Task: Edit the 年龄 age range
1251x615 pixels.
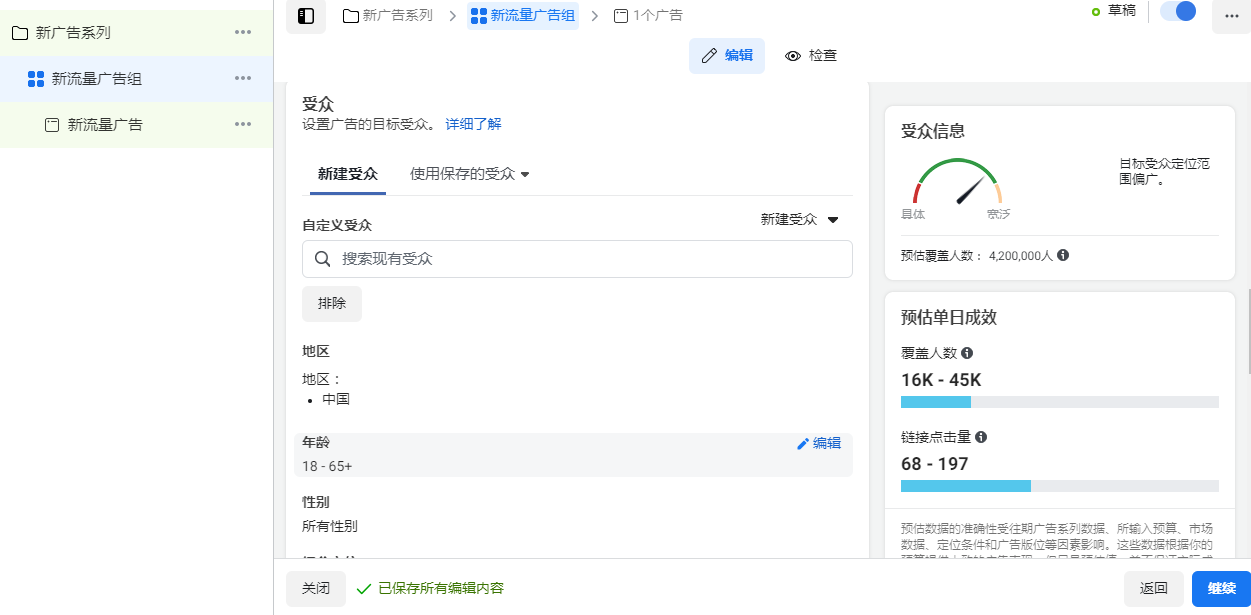Action: pyautogui.click(x=818, y=443)
